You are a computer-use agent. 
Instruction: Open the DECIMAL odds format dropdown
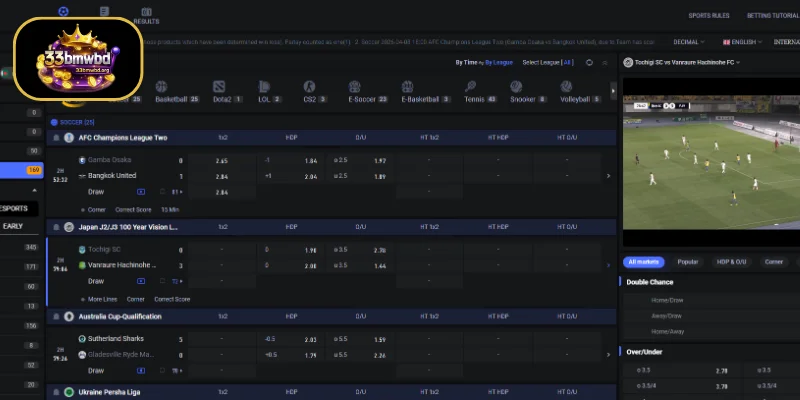[x=689, y=42]
